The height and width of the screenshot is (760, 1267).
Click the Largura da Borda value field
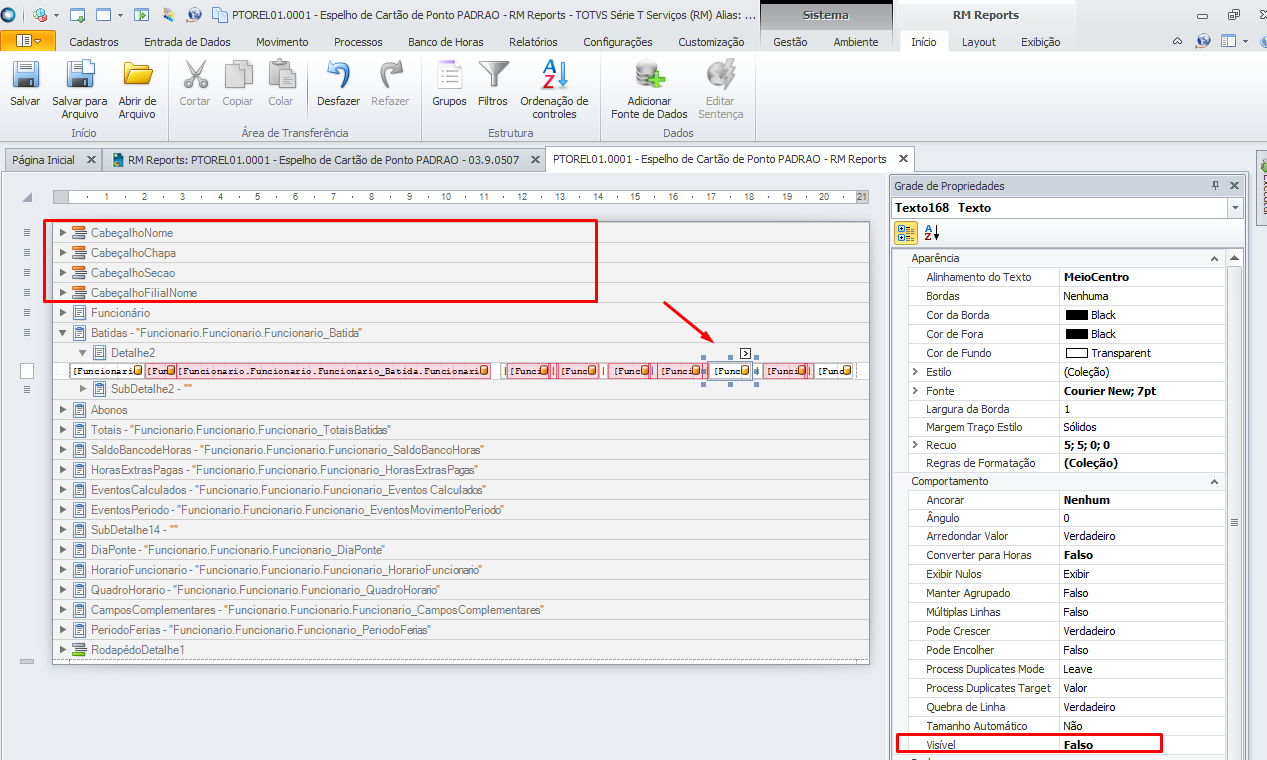1143,409
